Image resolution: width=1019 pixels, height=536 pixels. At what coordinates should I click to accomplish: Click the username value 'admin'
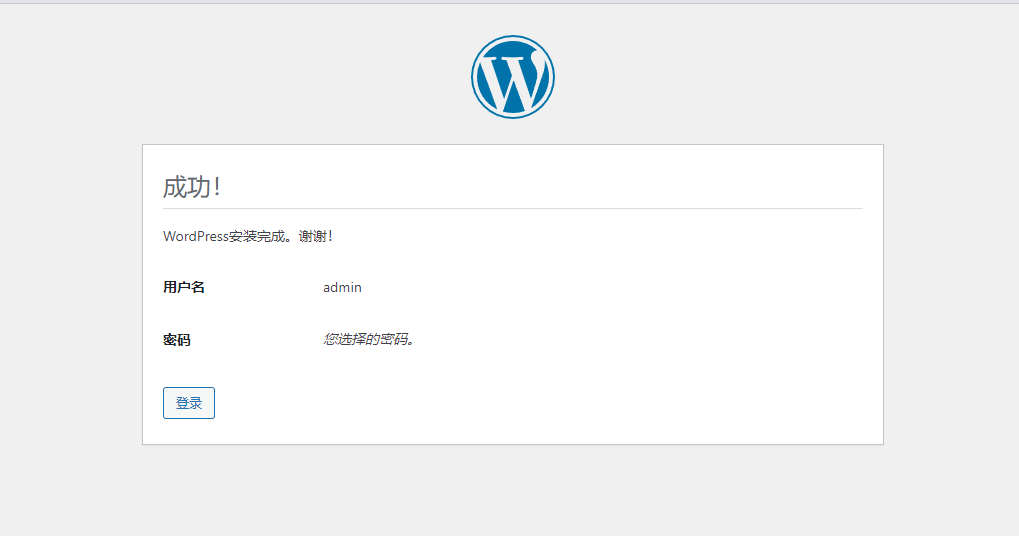(x=342, y=287)
